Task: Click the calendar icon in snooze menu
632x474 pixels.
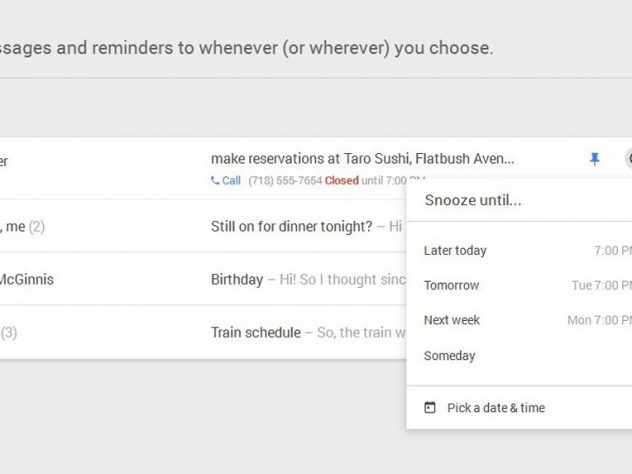Action: point(430,408)
